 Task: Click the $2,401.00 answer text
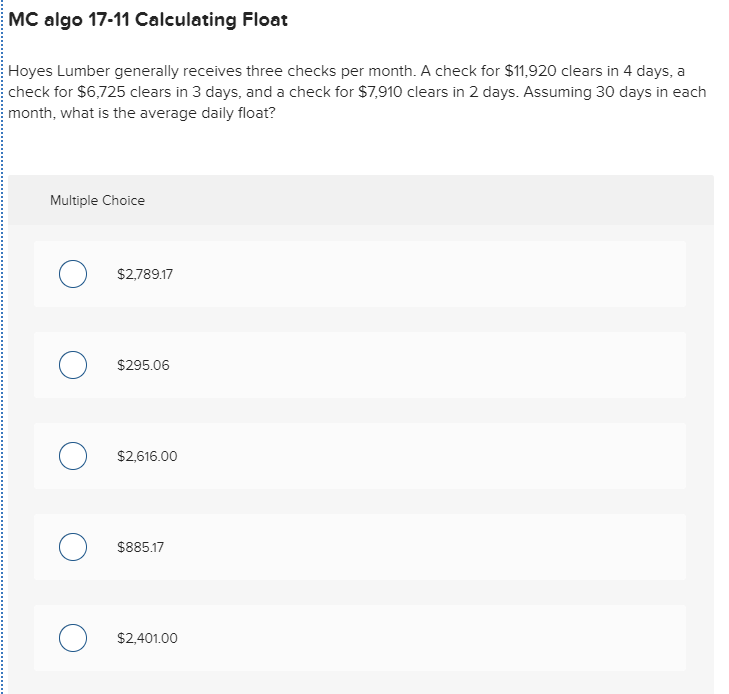[x=147, y=639]
